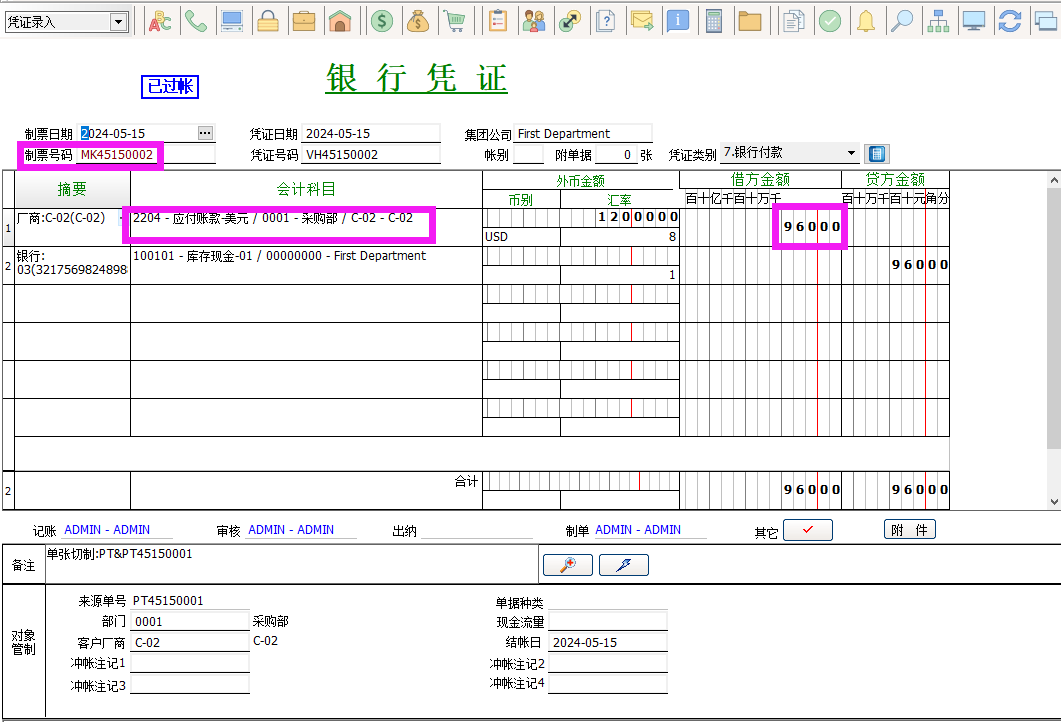Viewport: 1061px width, 722px height.
Task: Select the 银行: 03 summary cell in row 2
Action: click(x=72, y=265)
